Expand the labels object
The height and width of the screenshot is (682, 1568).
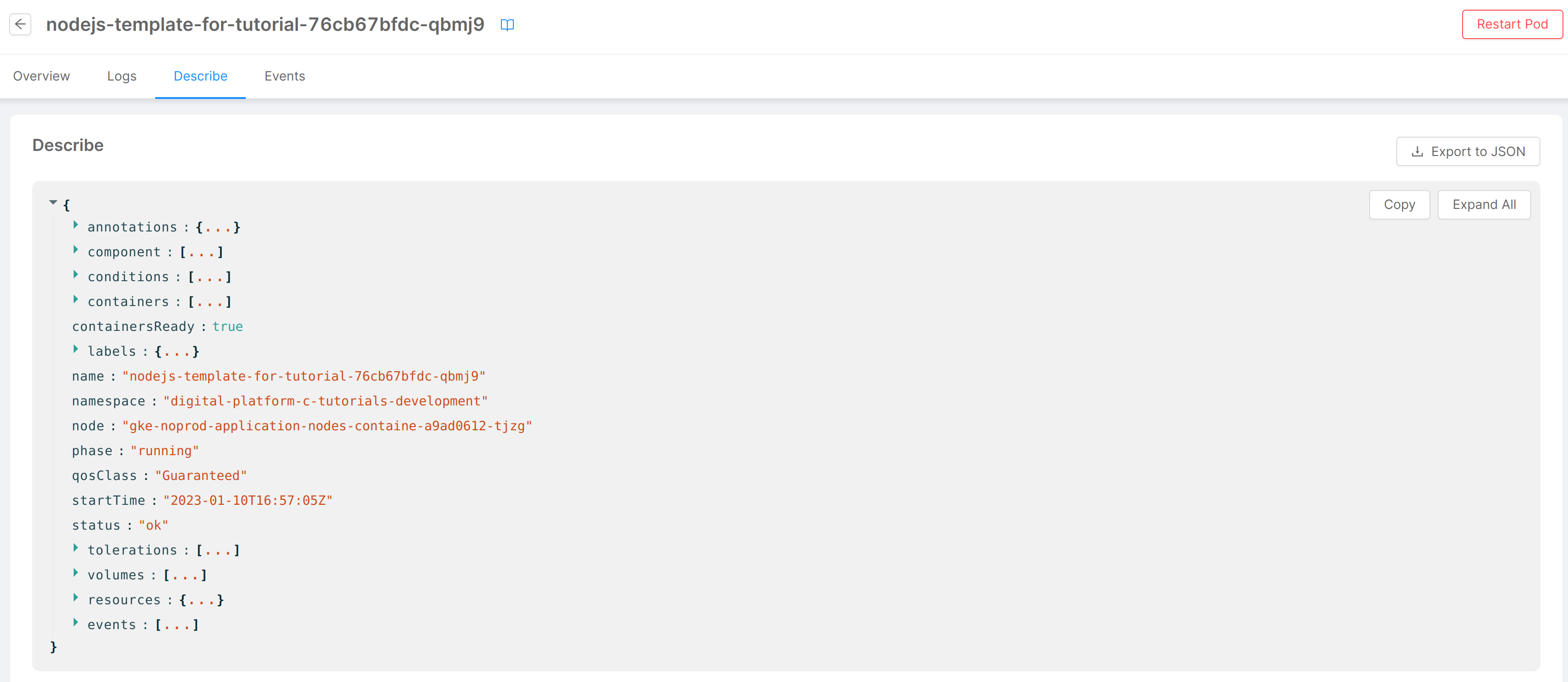(x=76, y=349)
